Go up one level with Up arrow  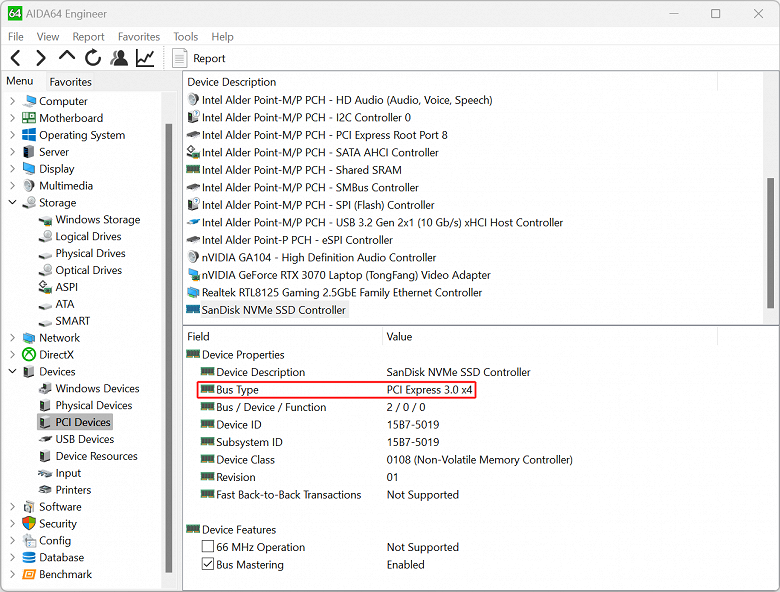coord(67,57)
